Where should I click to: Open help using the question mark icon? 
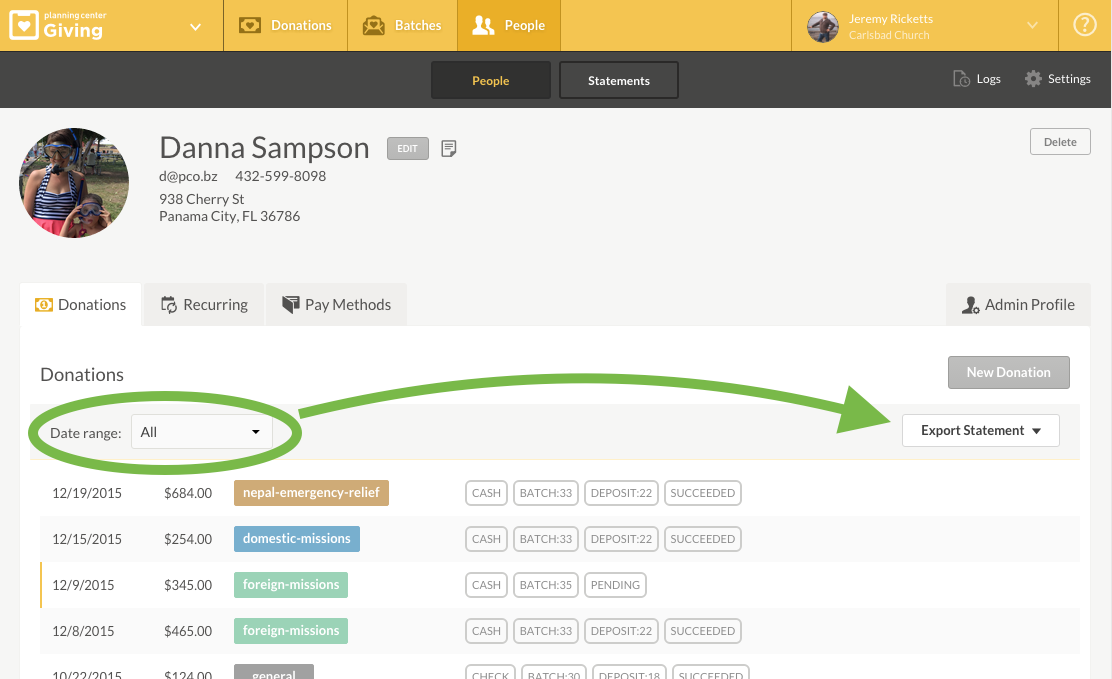[x=1085, y=25]
